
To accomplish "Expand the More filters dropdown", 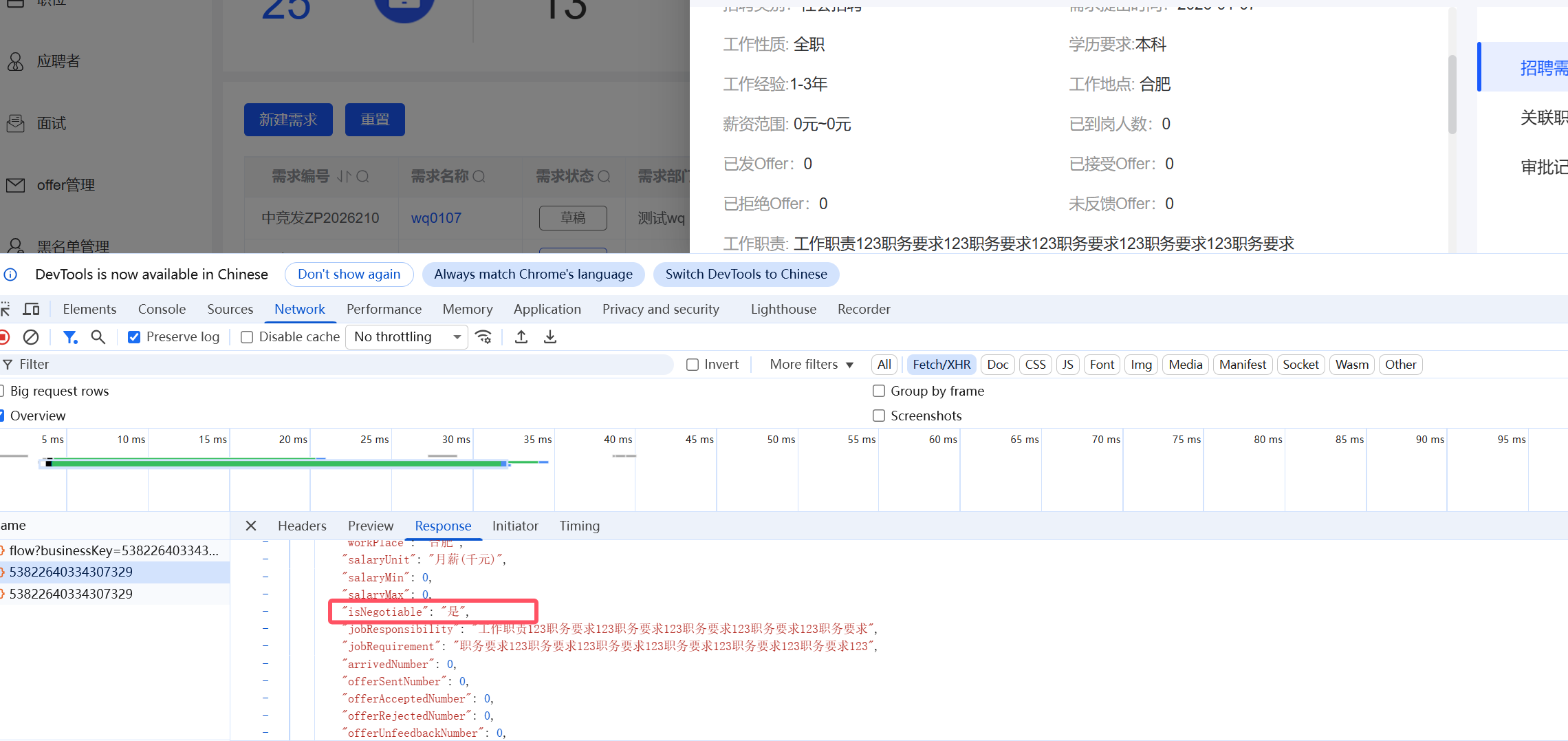I will pyautogui.click(x=812, y=364).
